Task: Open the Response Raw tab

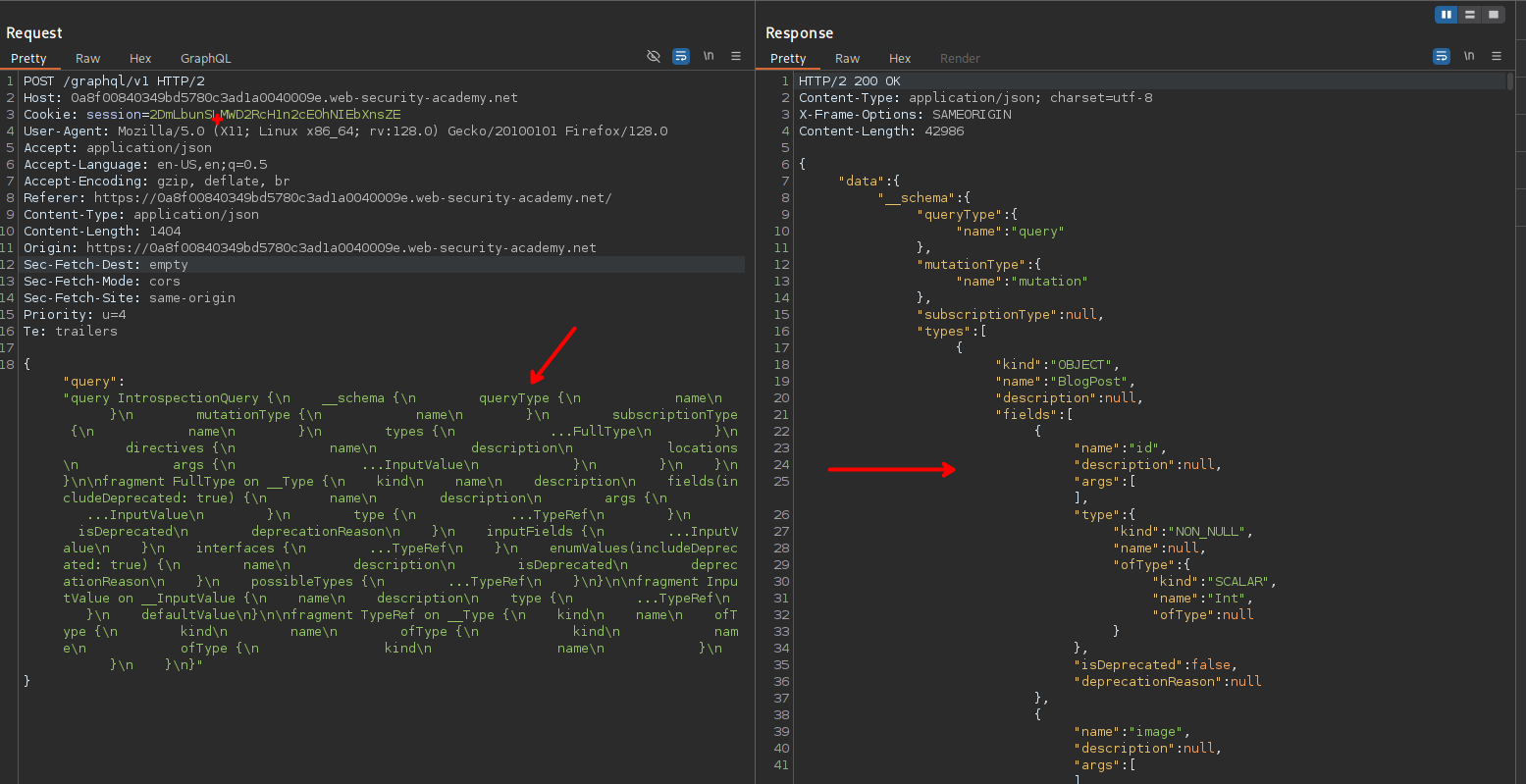Action: (848, 59)
